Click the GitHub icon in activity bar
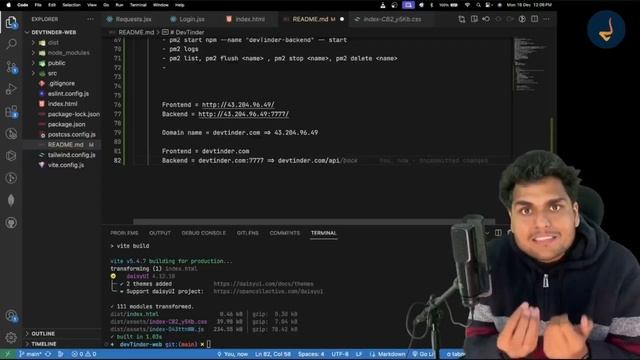640x360 pixels. [x=11, y=222]
